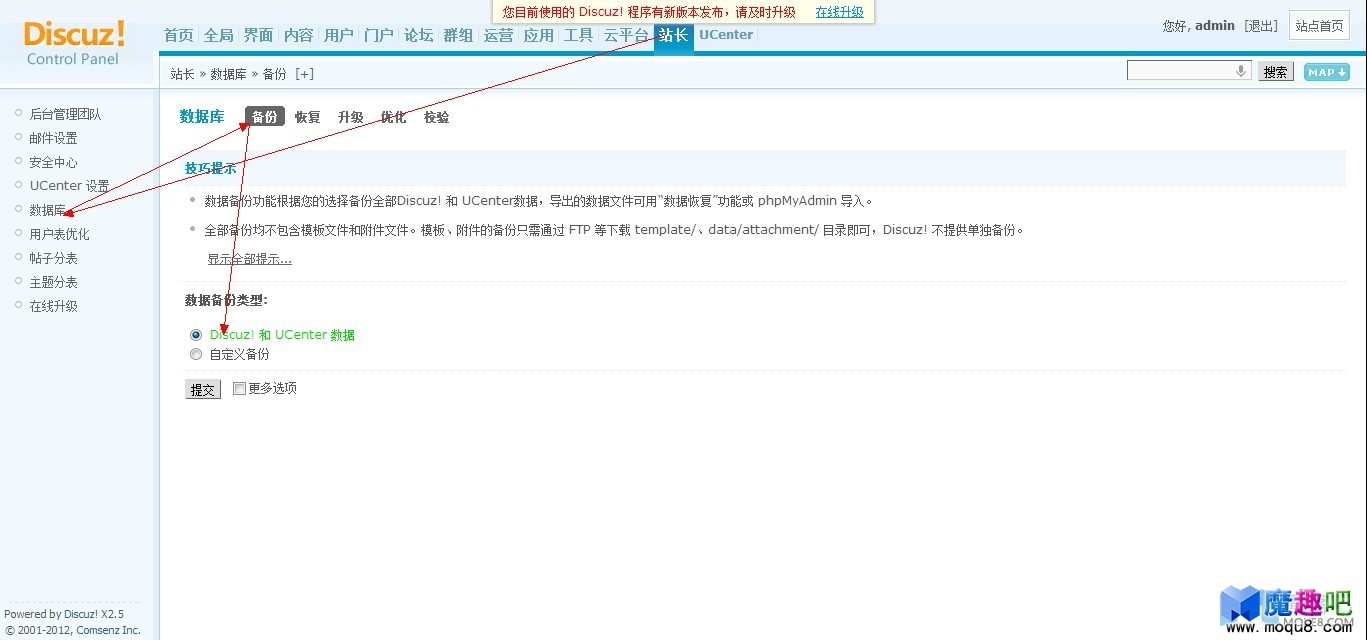
Task: Open 后台管理团队 in the sidebar
Action: pyautogui.click(x=65, y=114)
